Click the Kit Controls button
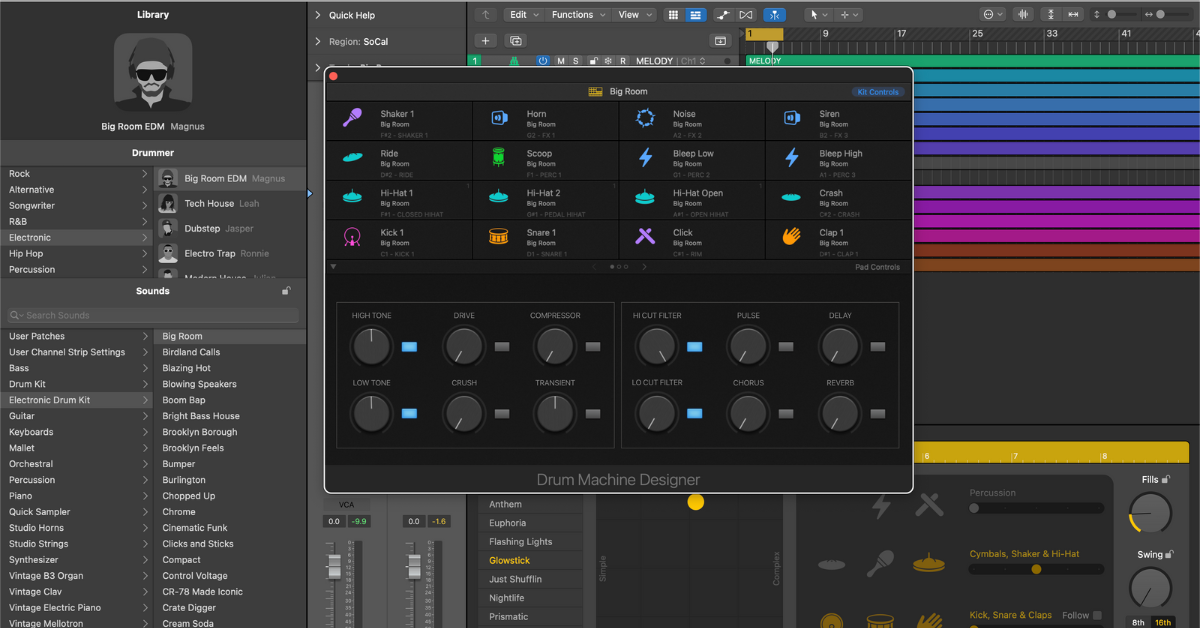 pos(878,92)
